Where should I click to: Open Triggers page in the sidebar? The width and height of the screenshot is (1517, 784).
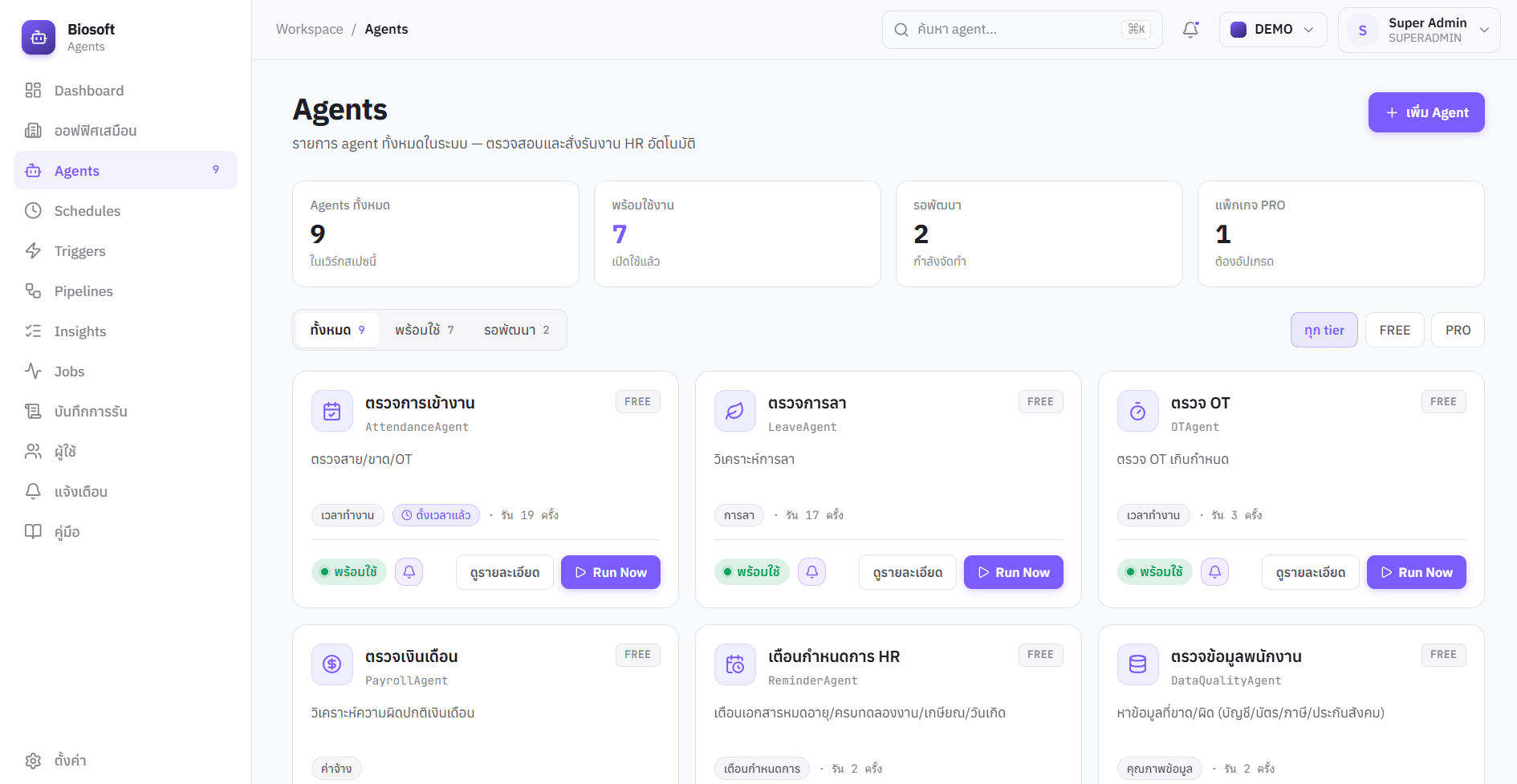[x=126, y=251]
